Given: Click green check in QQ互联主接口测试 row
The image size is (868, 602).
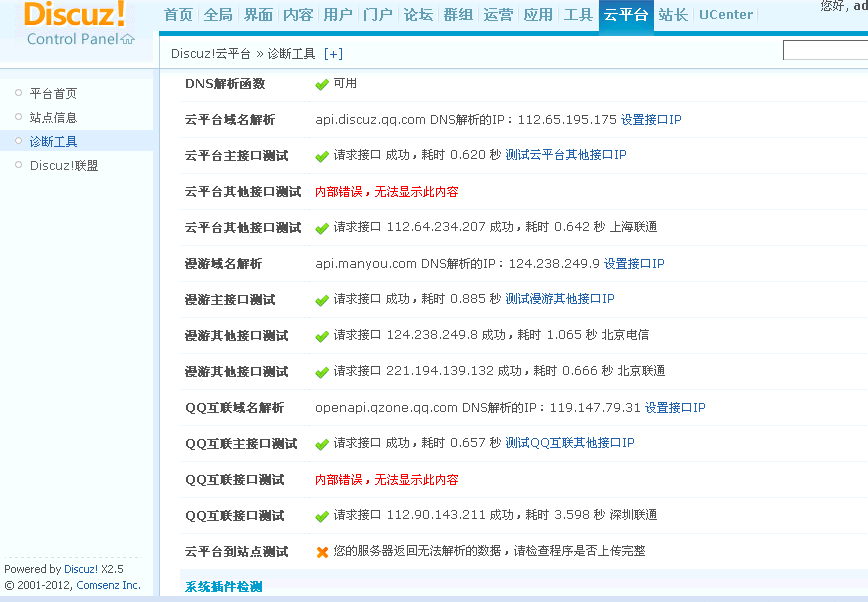Looking at the screenshot, I should pyautogui.click(x=322, y=445).
